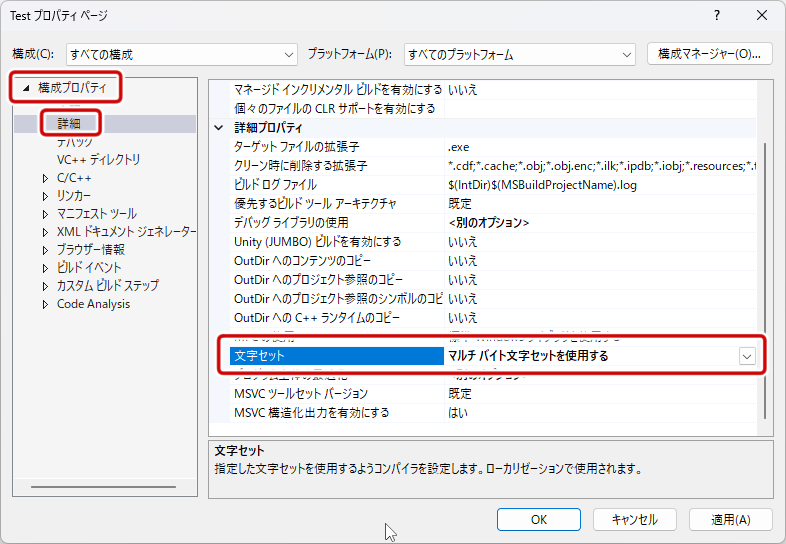Image resolution: width=786 pixels, height=544 pixels.
Task: Select ビルド ログ ファイル property
Action: click(x=337, y=185)
